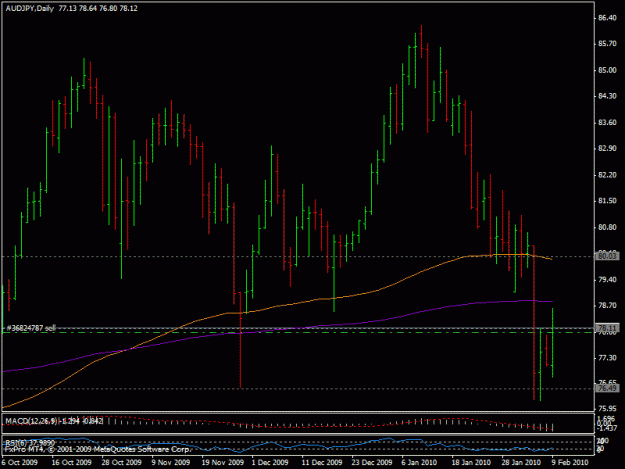Click the AUDJPY,Daily chart title text
Screen dimensions: 625x469
(x=29, y=8)
